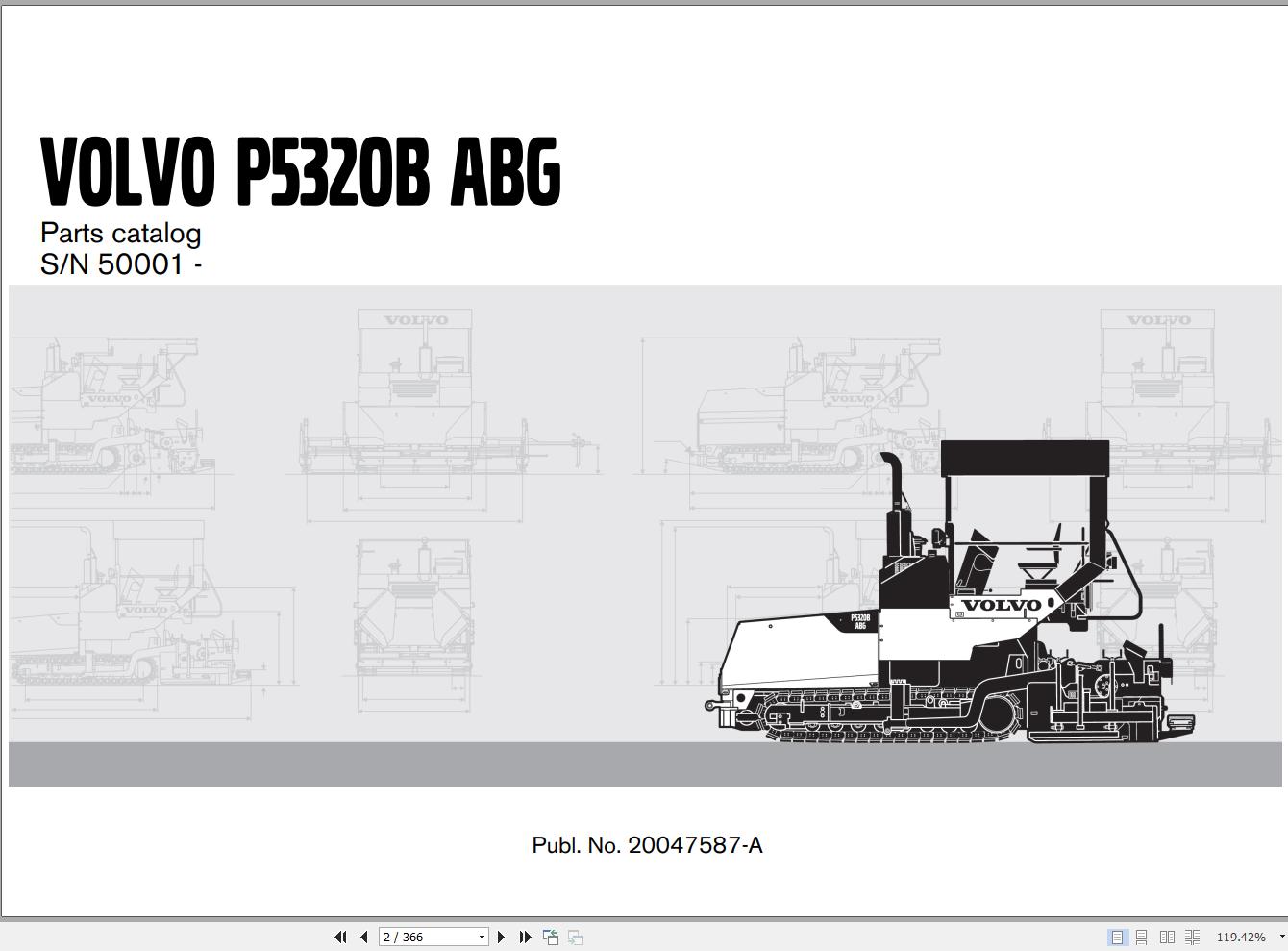The height and width of the screenshot is (951, 1288).
Task: Click the Parts catalog subtitle
Action: (x=120, y=233)
